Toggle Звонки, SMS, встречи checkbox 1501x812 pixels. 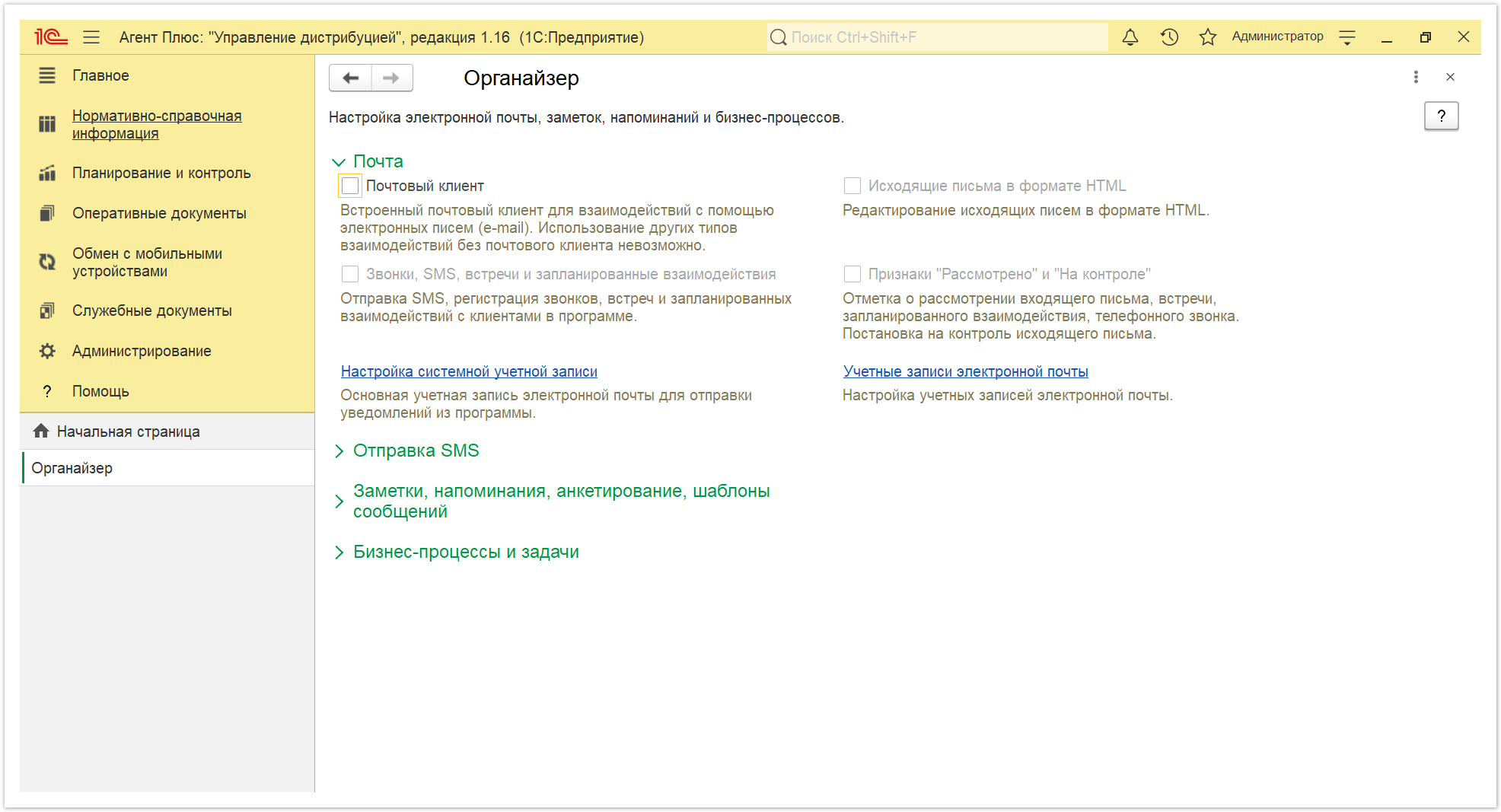point(350,274)
